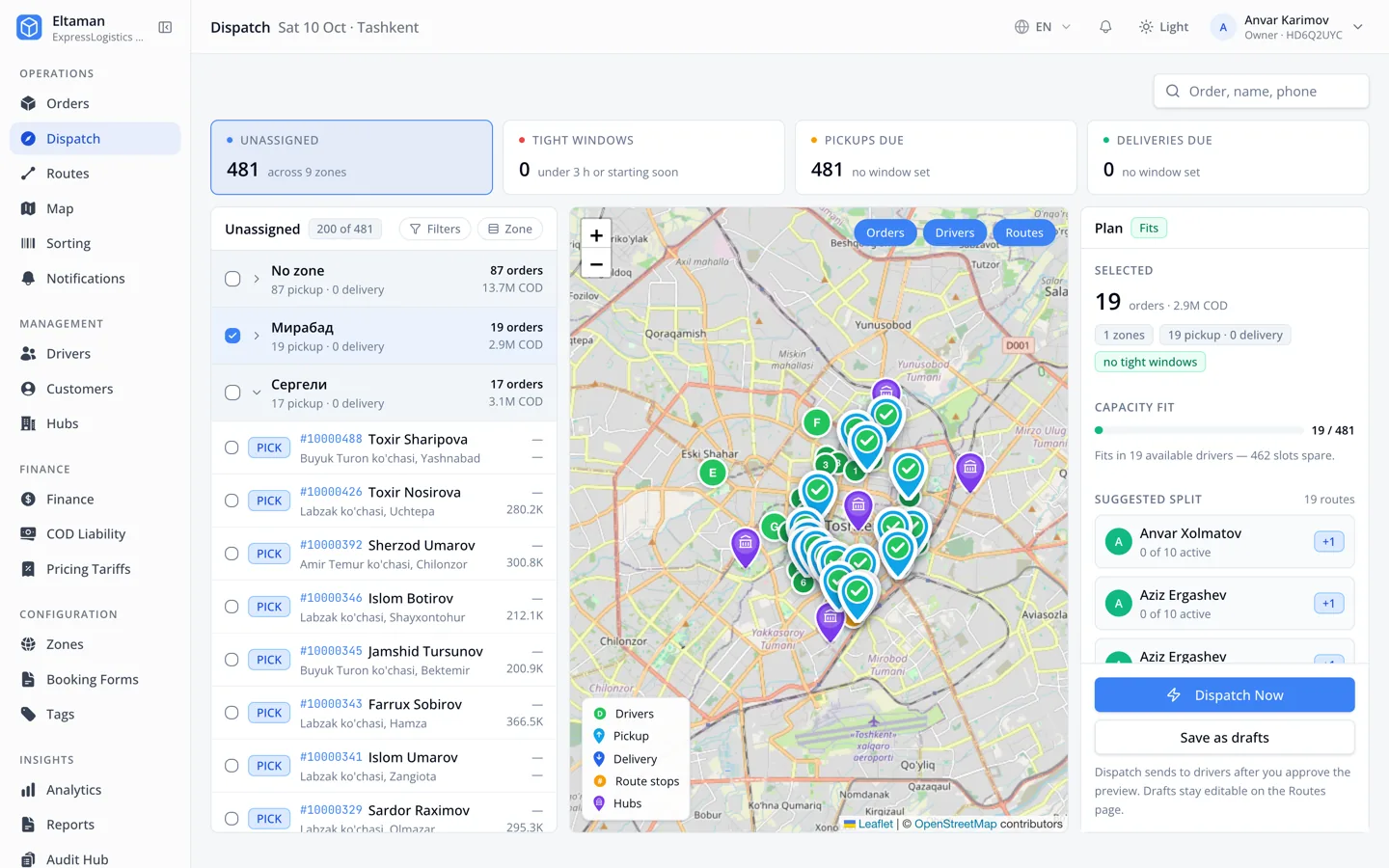The width and height of the screenshot is (1389, 868).
Task: Collapse the Сергели zone chevron
Action: [x=257, y=393]
